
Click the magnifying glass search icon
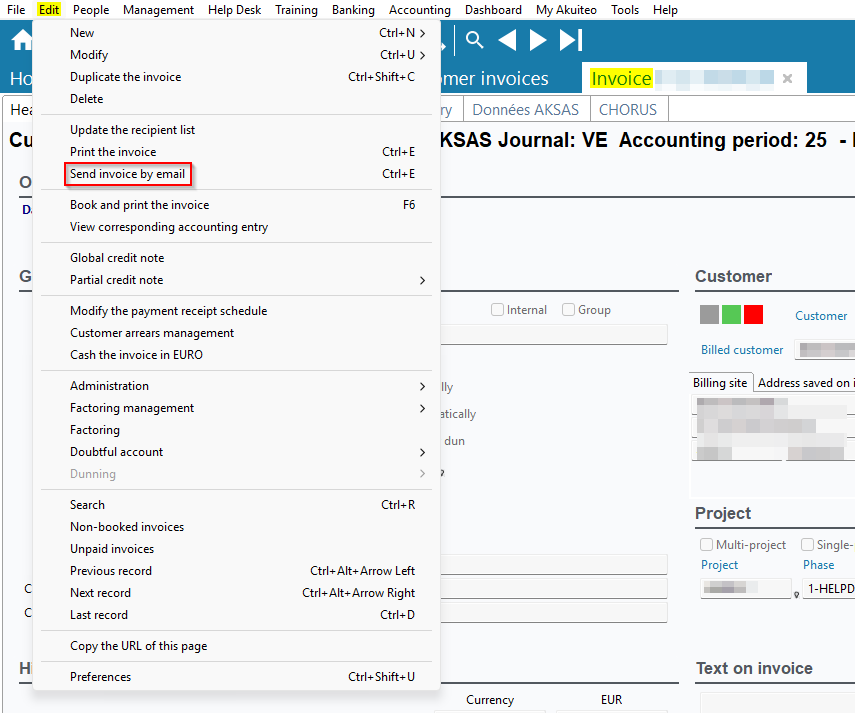click(x=475, y=40)
